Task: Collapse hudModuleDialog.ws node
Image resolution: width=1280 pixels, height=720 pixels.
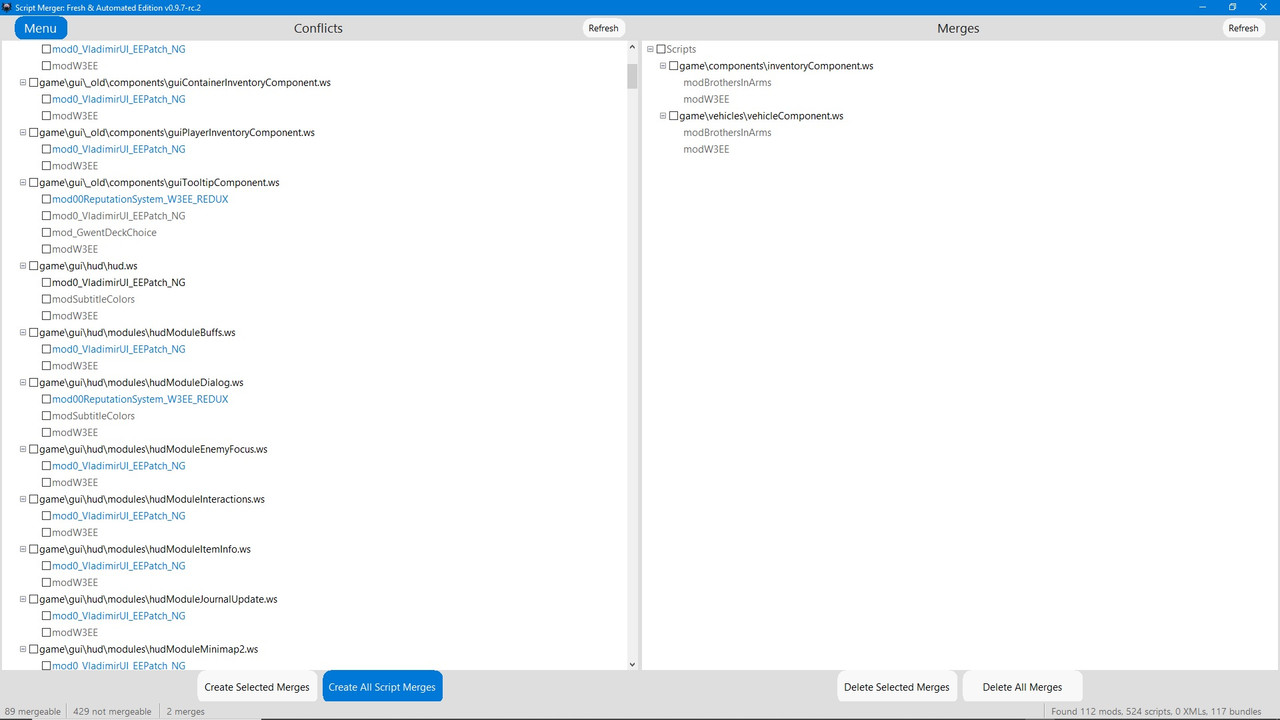Action: pyautogui.click(x=23, y=382)
